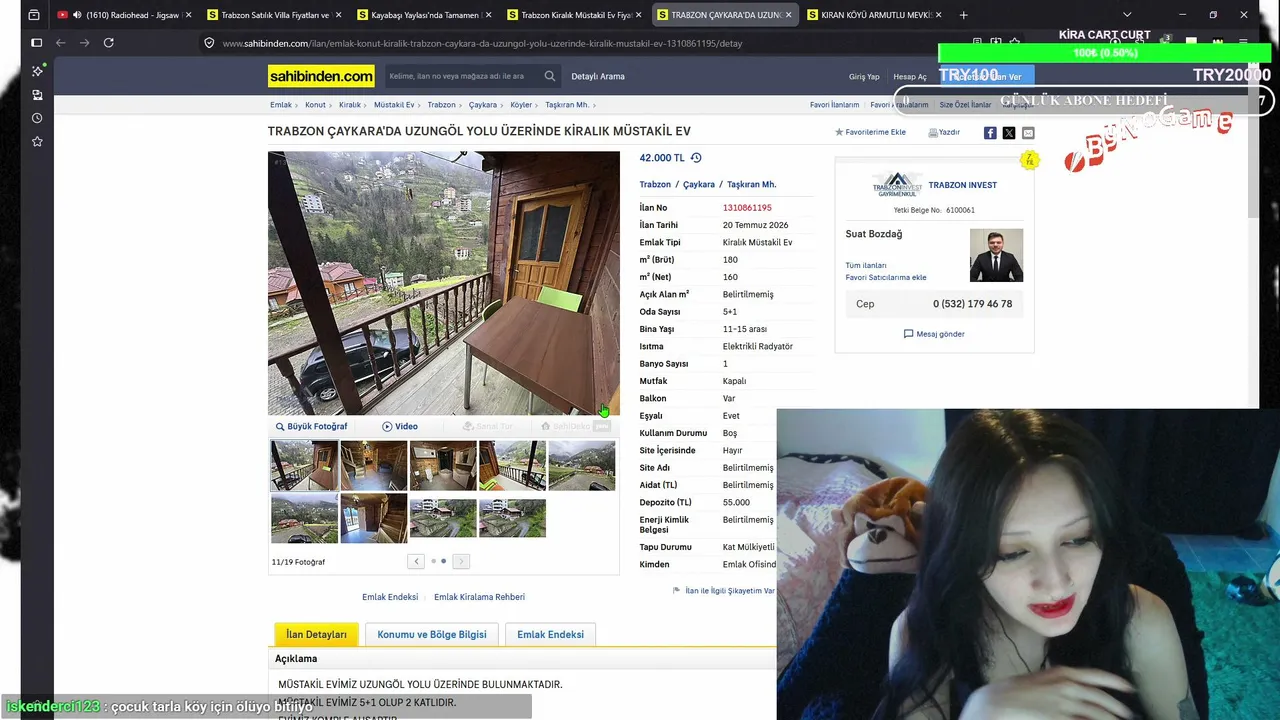
Task: Open a new browser tab
Action: tap(963, 15)
